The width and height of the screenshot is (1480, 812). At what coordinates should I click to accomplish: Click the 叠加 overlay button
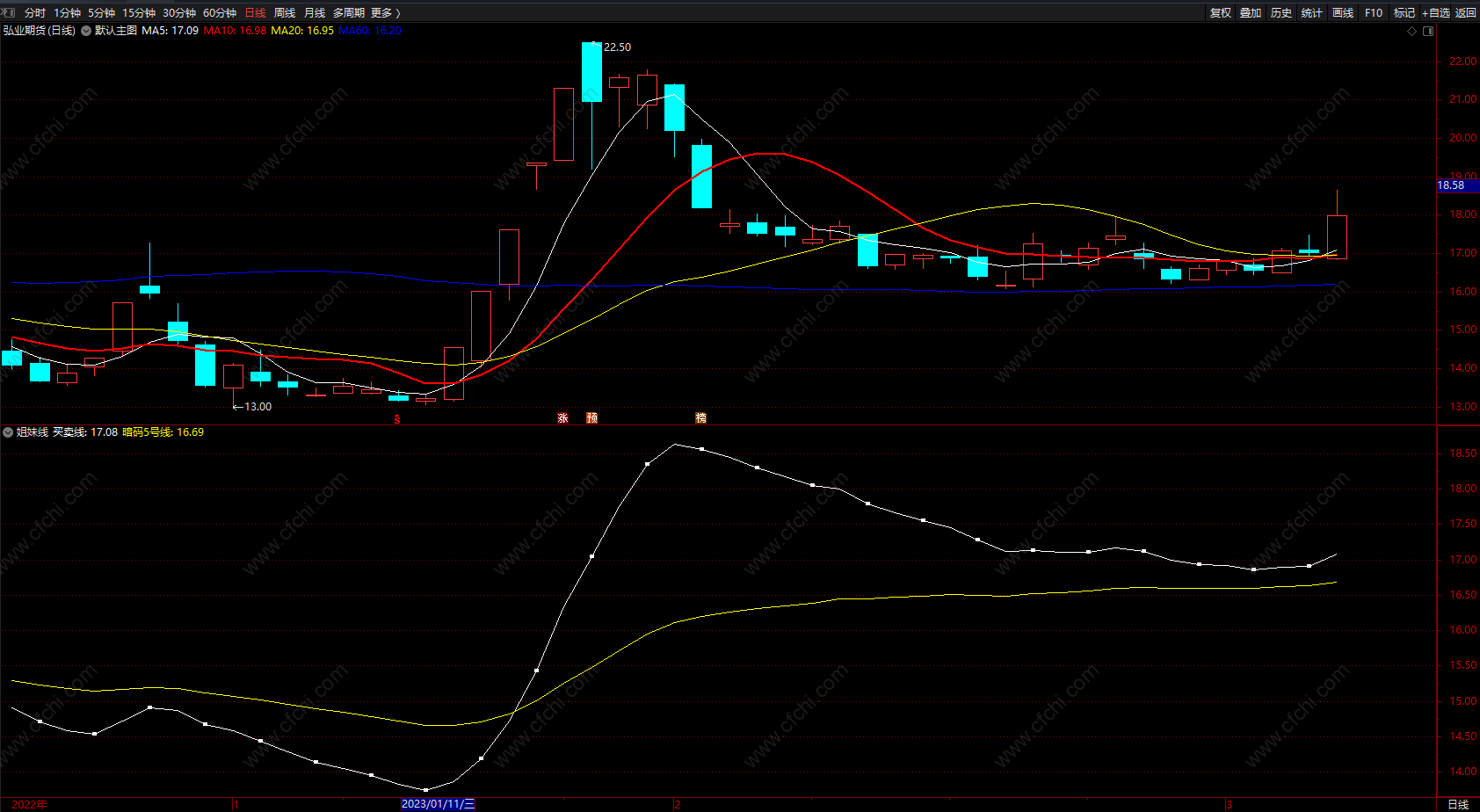click(1251, 13)
